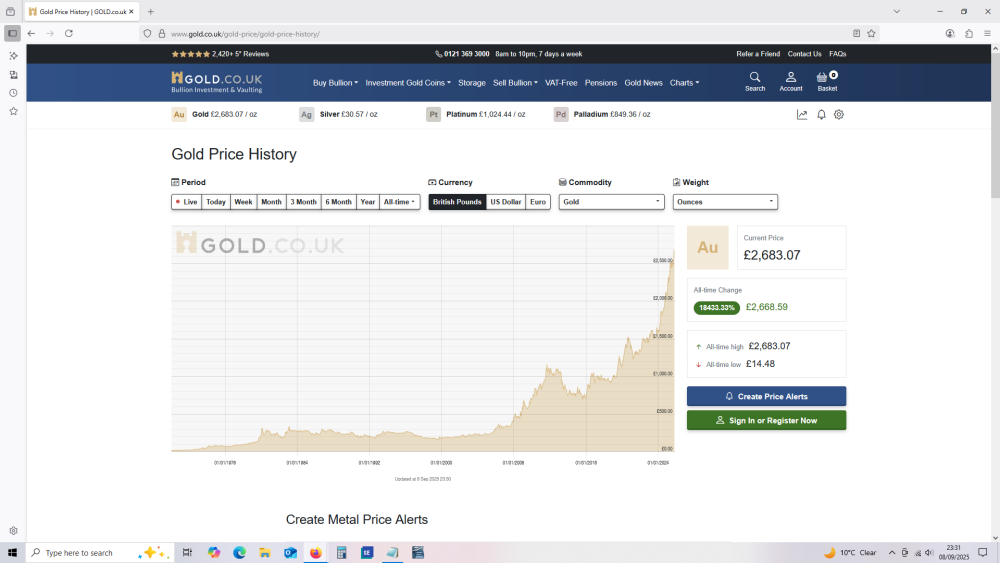Select British Pounds currency
This screenshot has width=1000, height=563.
click(457, 202)
